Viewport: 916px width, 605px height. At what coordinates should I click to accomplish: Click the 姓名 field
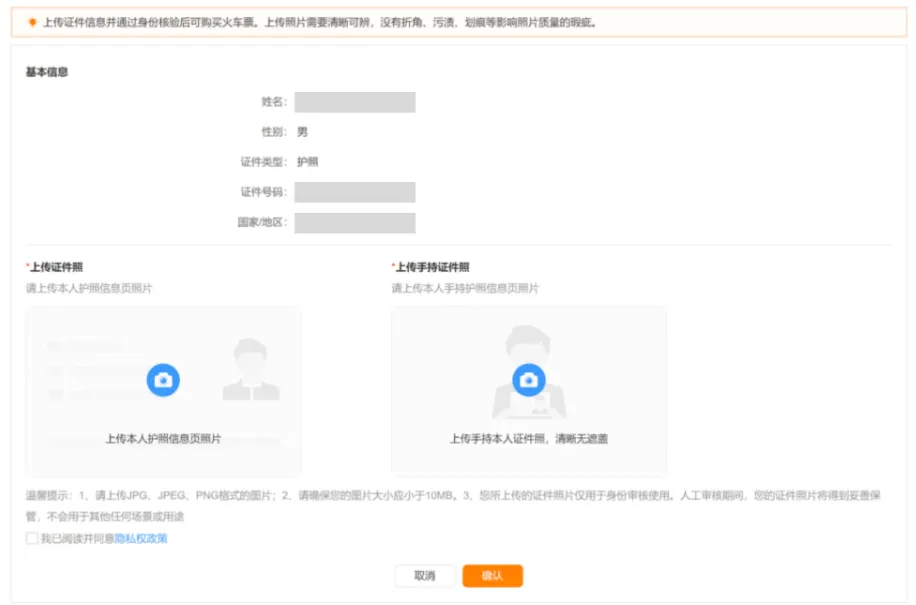pos(355,102)
